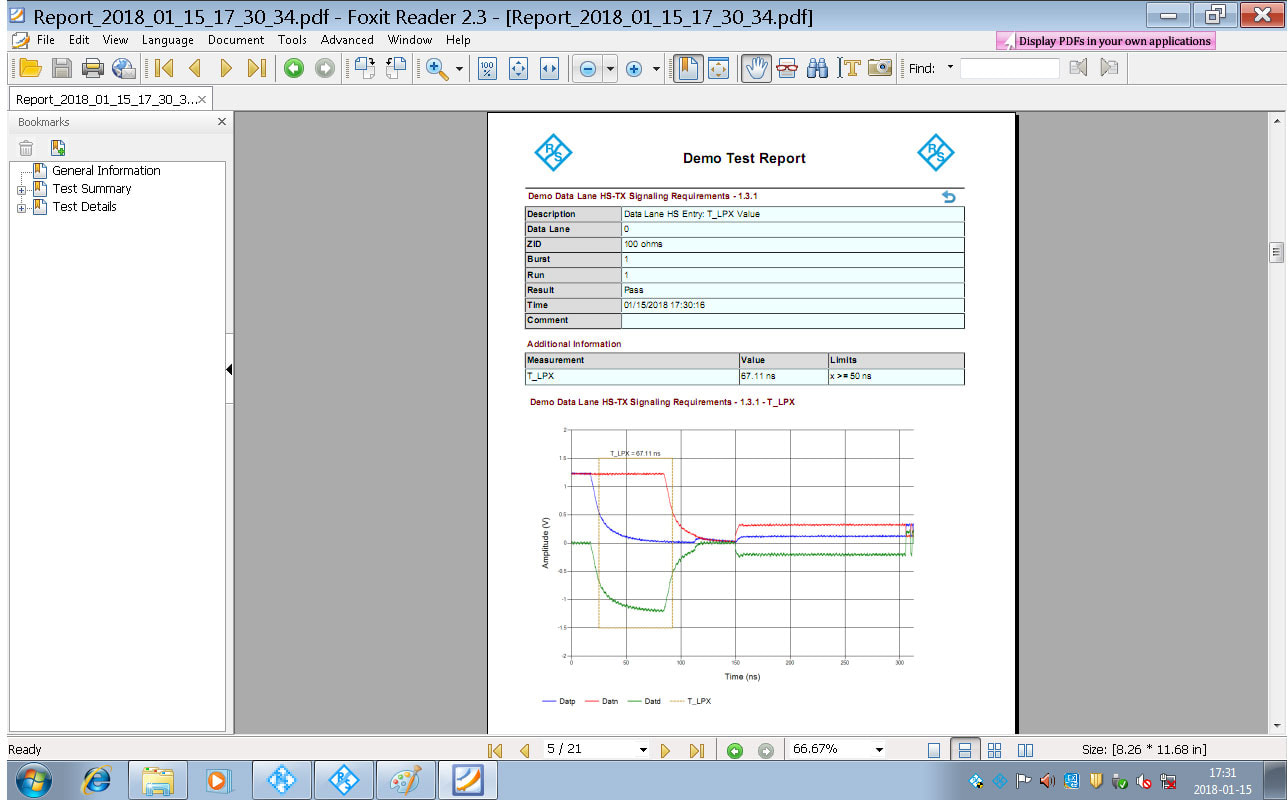Click Display PDFs in your own applications banner
This screenshot has height=800, width=1288.
click(1106, 41)
